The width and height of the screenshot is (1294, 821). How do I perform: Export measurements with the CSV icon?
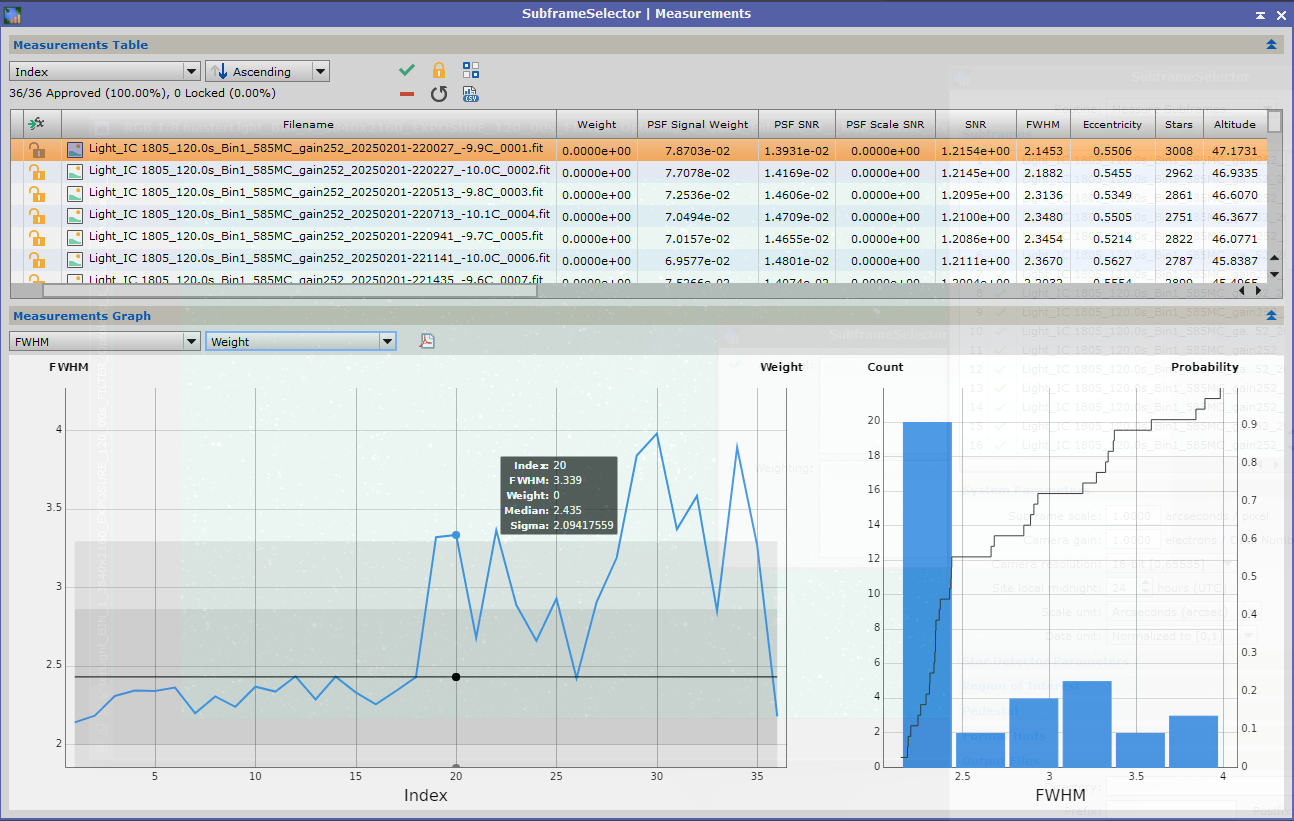click(471, 94)
